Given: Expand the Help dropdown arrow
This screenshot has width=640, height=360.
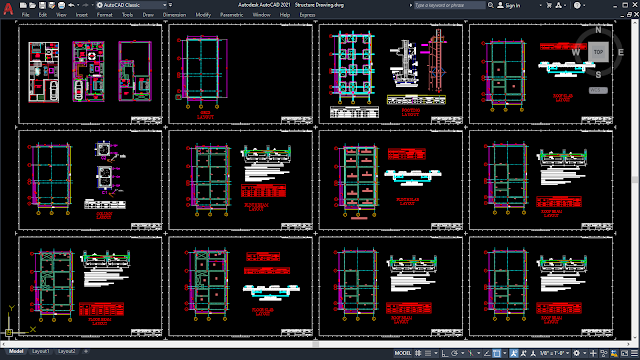Looking at the screenshot, I should coord(584,5).
